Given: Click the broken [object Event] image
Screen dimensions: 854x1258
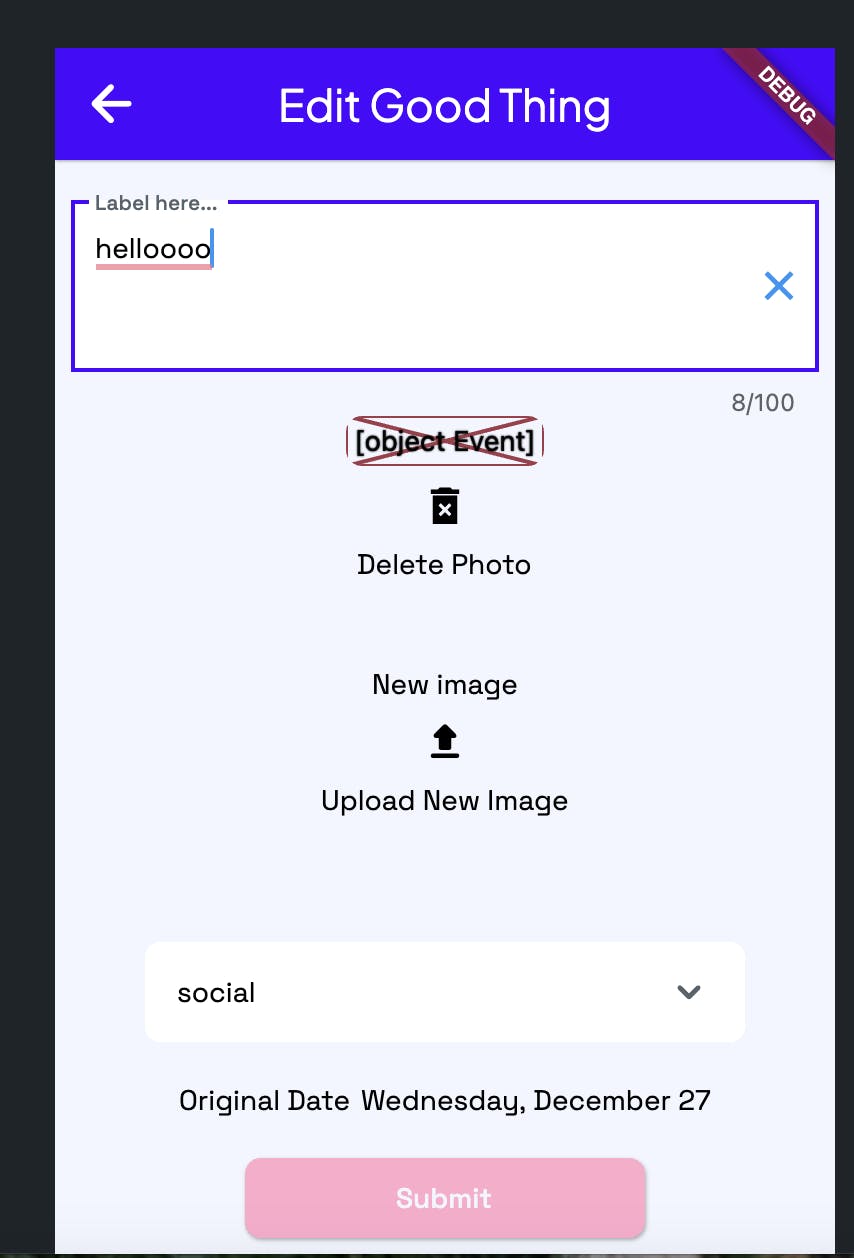Looking at the screenshot, I should click(x=444, y=441).
